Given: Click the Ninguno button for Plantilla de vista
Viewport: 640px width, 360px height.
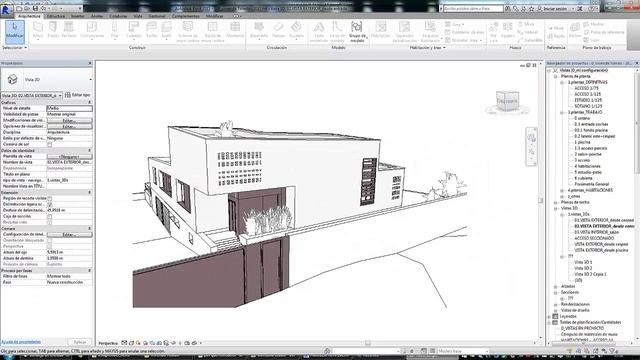Looking at the screenshot, I should pos(69,157).
